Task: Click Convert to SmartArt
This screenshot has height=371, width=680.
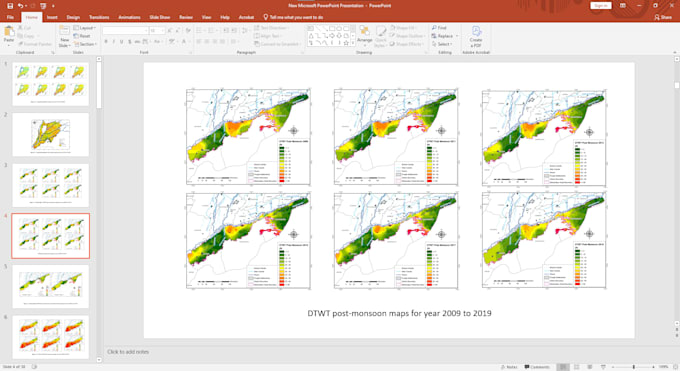Action: tap(277, 44)
